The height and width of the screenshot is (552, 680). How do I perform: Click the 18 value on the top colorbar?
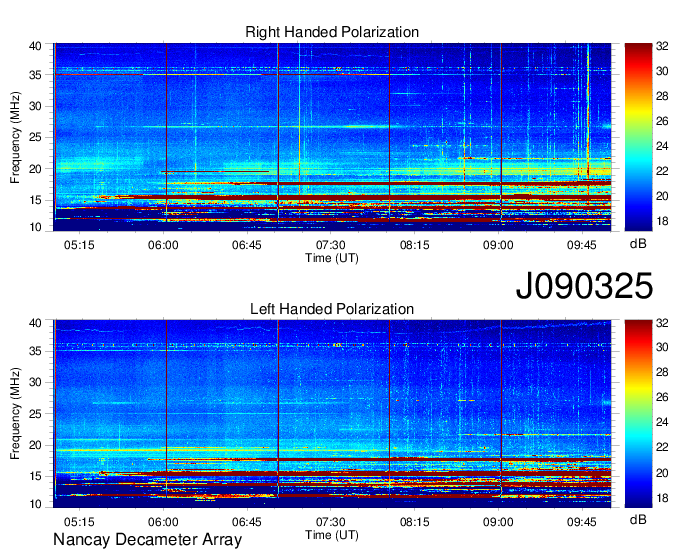coord(662,221)
